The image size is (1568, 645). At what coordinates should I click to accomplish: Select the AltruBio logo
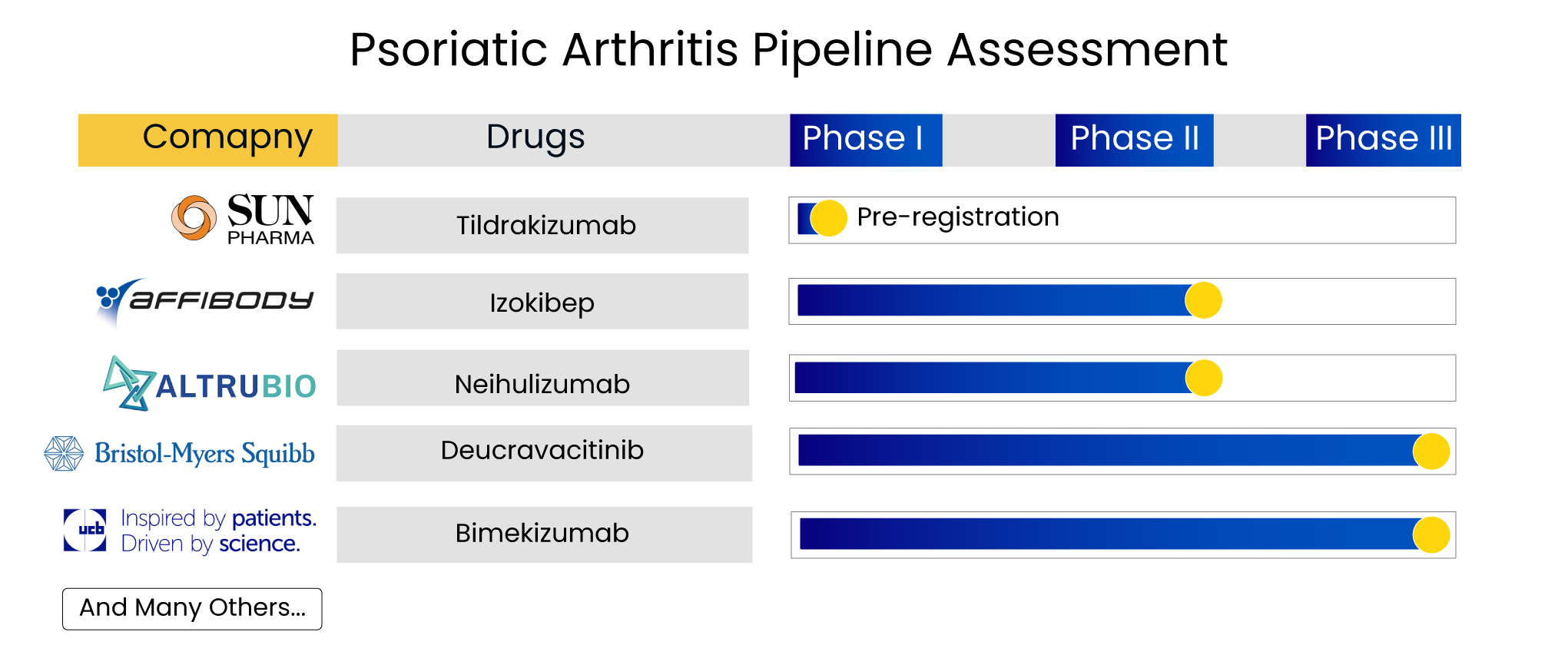click(210, 383)
